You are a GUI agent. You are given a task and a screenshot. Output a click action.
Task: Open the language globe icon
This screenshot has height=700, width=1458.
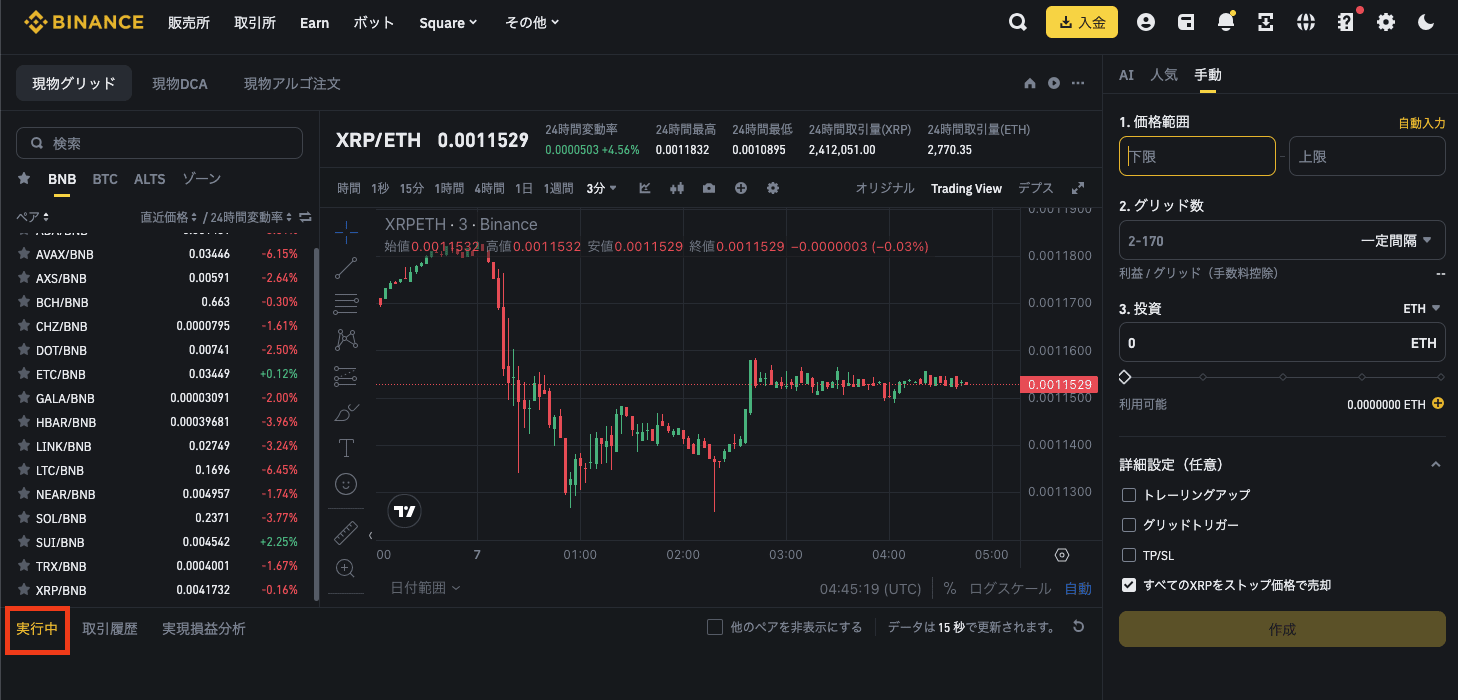point(1306,22)
